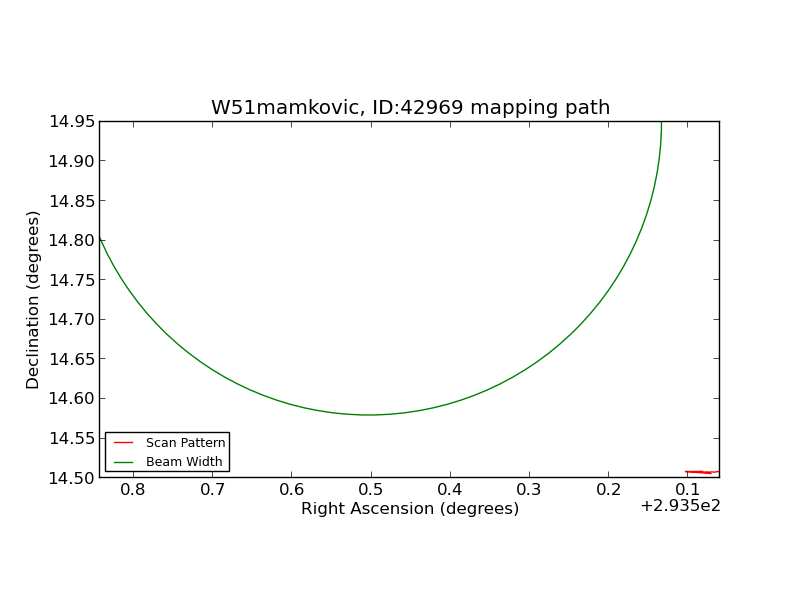Click y-axis tick label 14.80

click(72, 240)
